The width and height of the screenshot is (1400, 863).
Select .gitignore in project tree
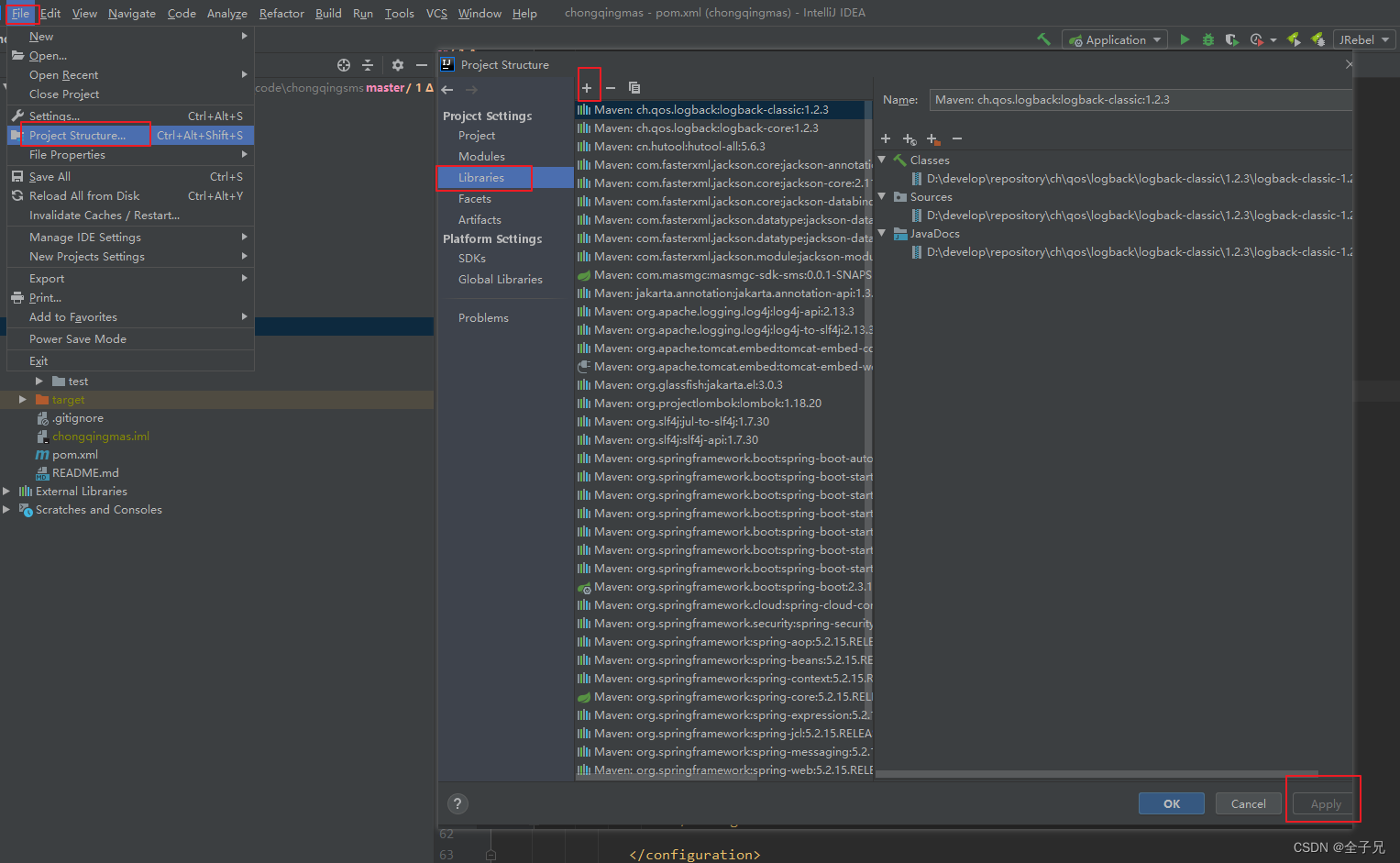coord(77,418)
